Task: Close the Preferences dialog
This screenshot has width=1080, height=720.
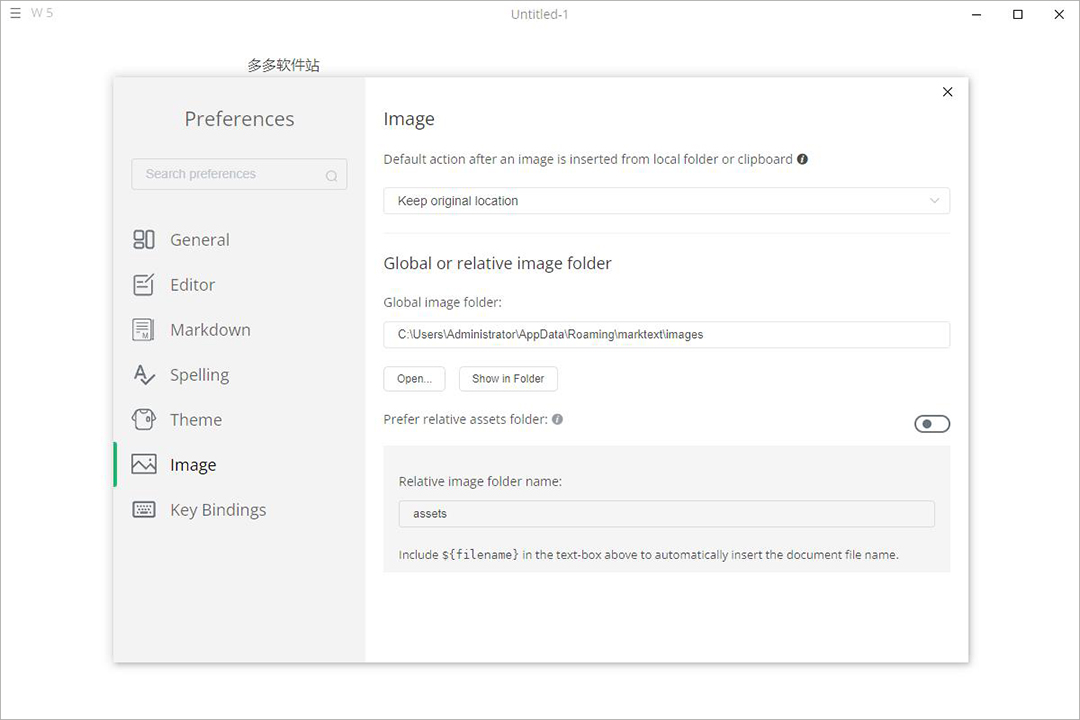Action: coord(948,92)
